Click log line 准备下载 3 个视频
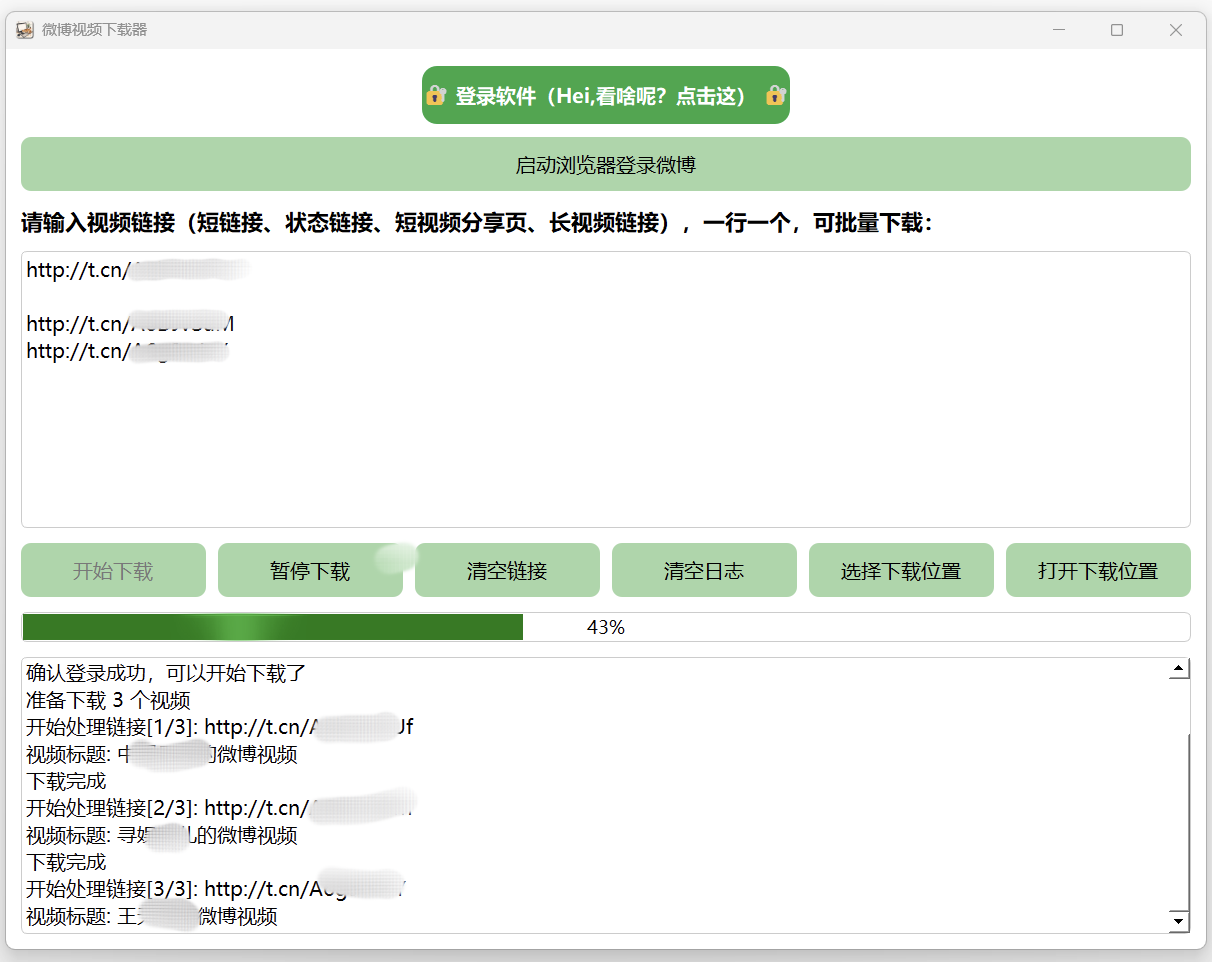The image size is (1212, 962). [108, 700]
